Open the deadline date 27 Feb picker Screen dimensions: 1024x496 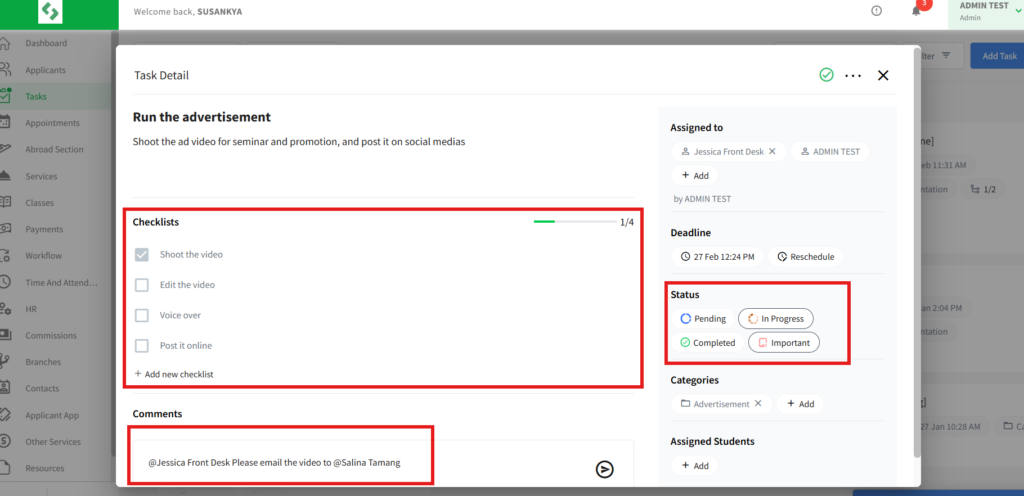(x=717, y=257)
